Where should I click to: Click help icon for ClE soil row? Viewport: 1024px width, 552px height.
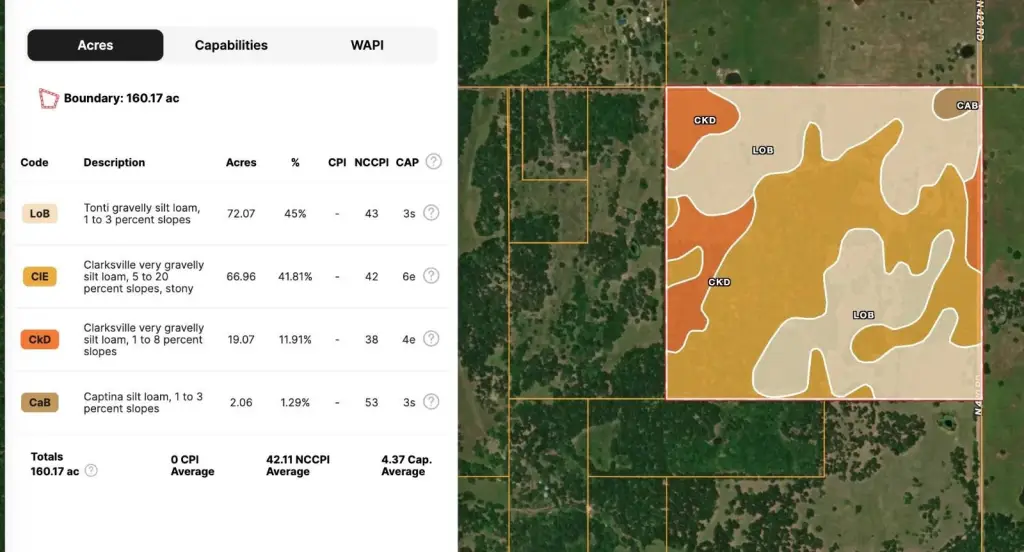pos(431,276)
